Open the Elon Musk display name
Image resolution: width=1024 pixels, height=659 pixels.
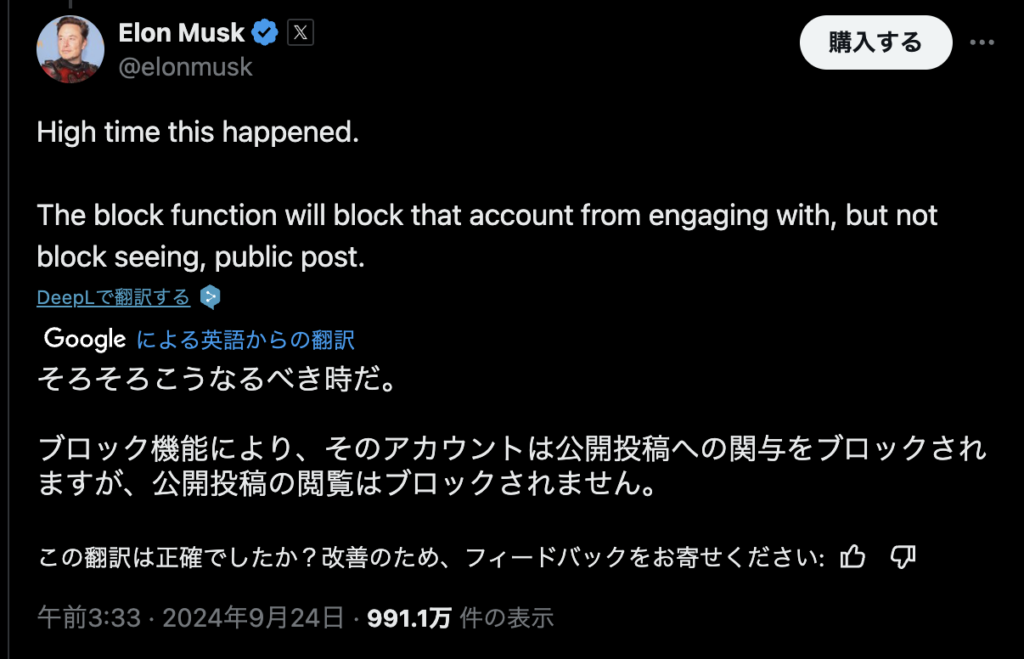tap(182, 33)
